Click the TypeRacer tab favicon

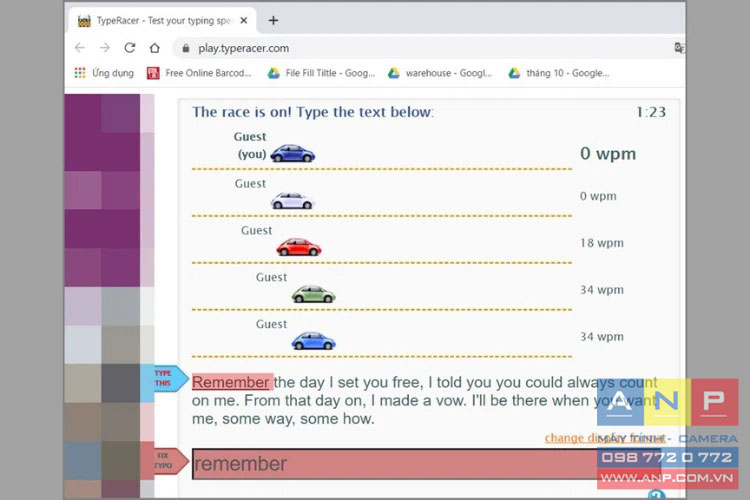coord(84,21)
